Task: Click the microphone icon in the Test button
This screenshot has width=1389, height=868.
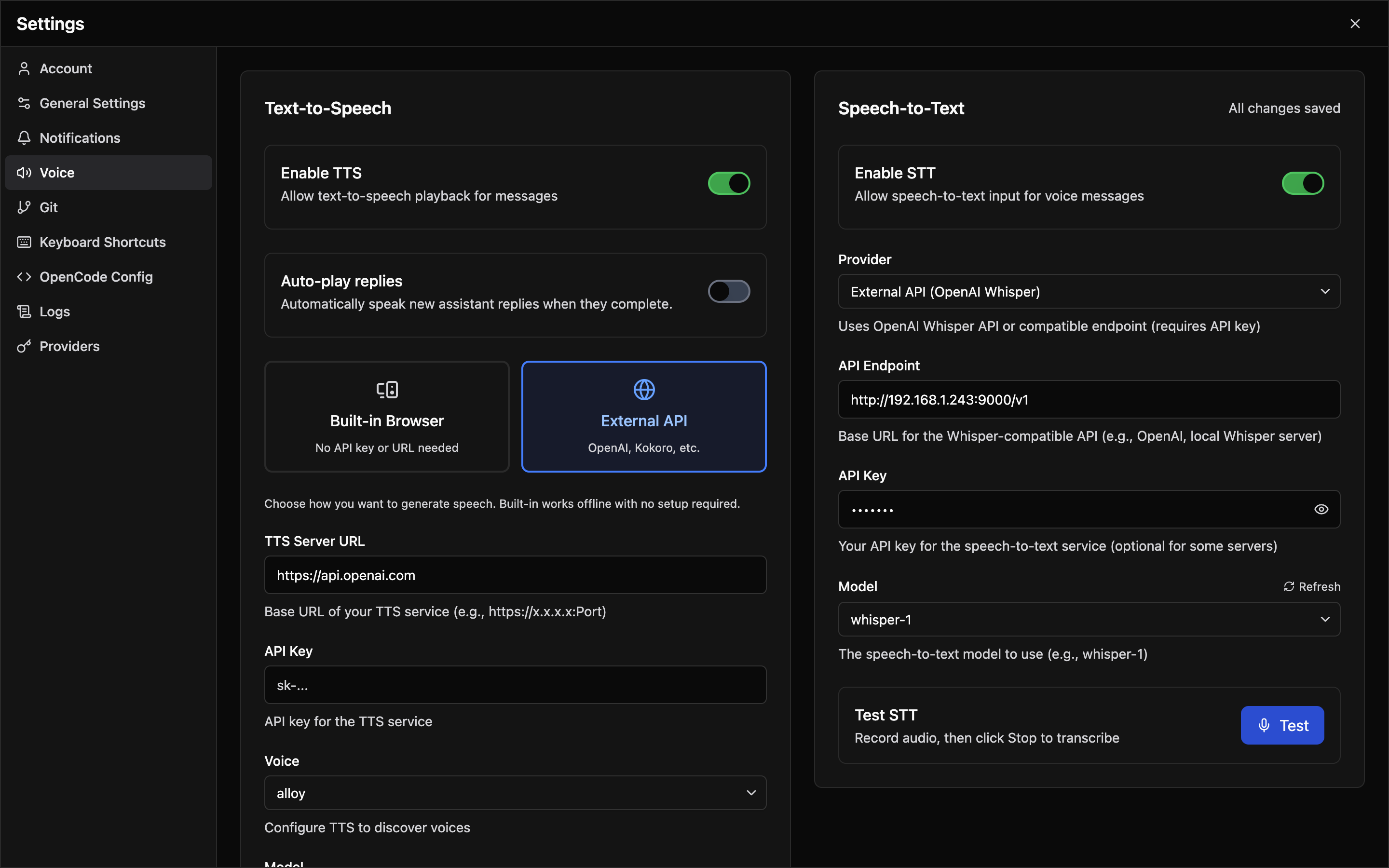Action: point(1264,725)
